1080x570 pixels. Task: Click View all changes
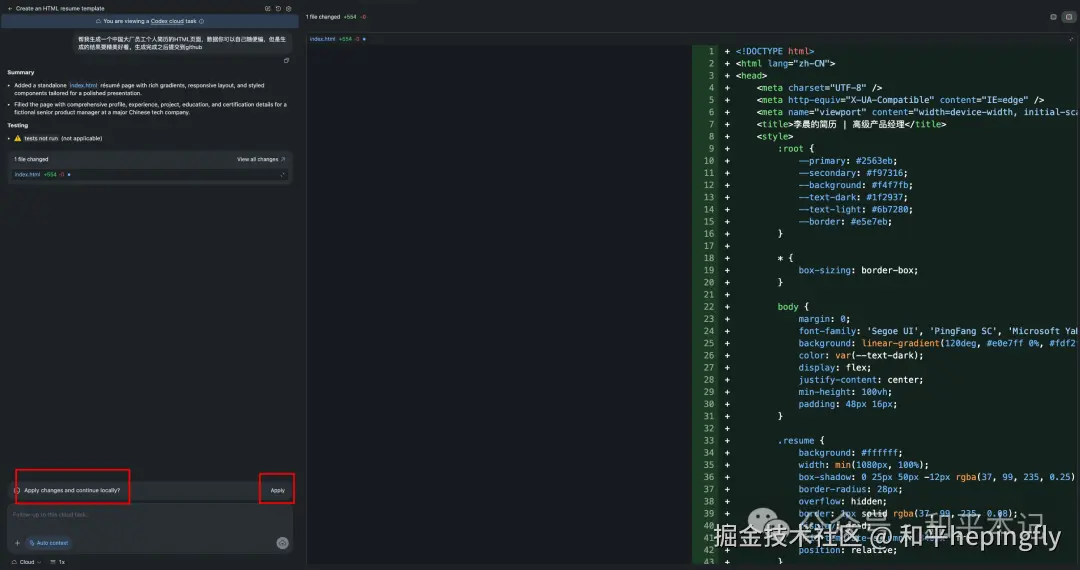pyautogui.click(x=258, y=159)
